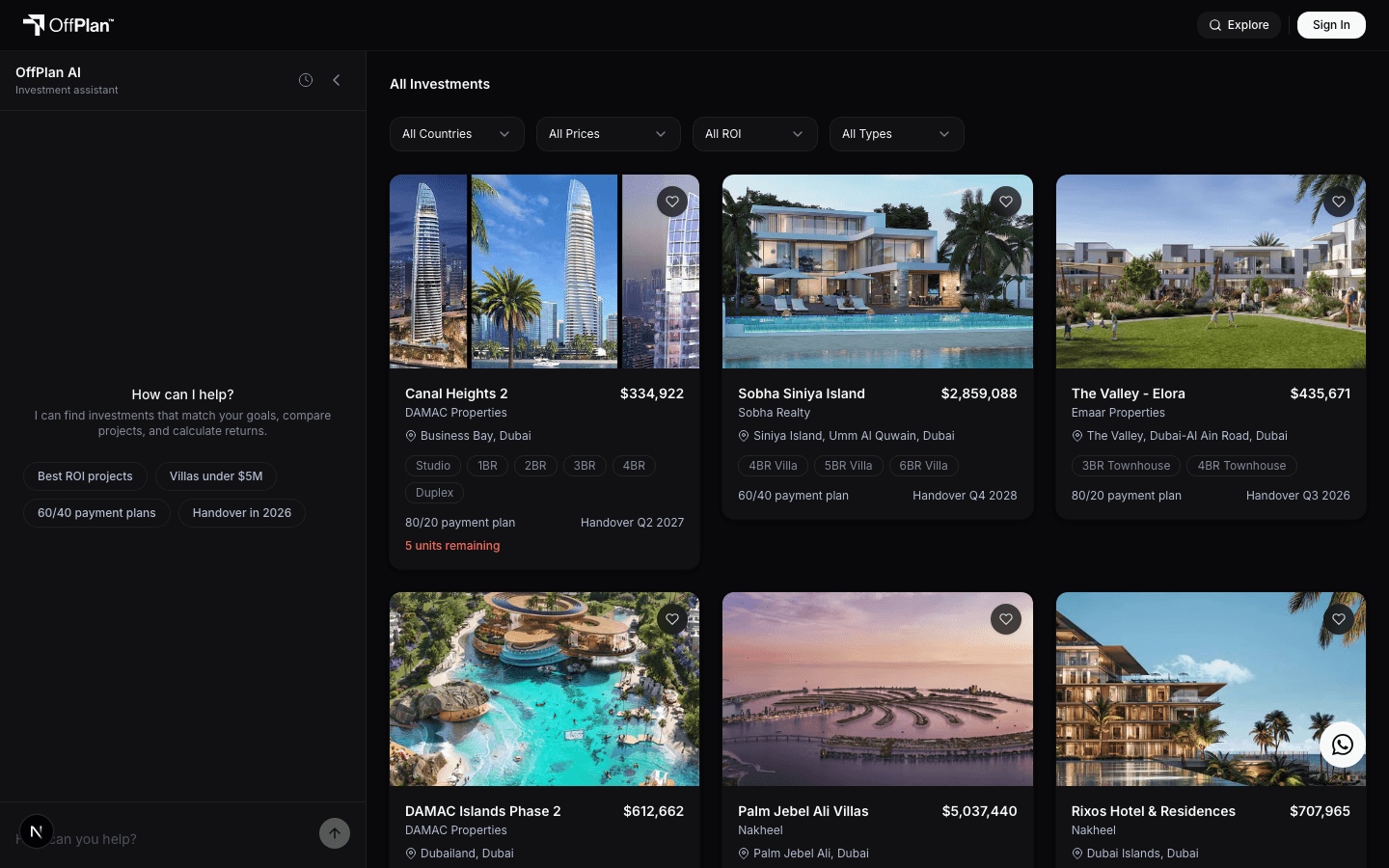Image resolution: width=1389 pixels, height=868 pixels.
Task: Click the 5BR Villa tag
Action: (849, 466)
